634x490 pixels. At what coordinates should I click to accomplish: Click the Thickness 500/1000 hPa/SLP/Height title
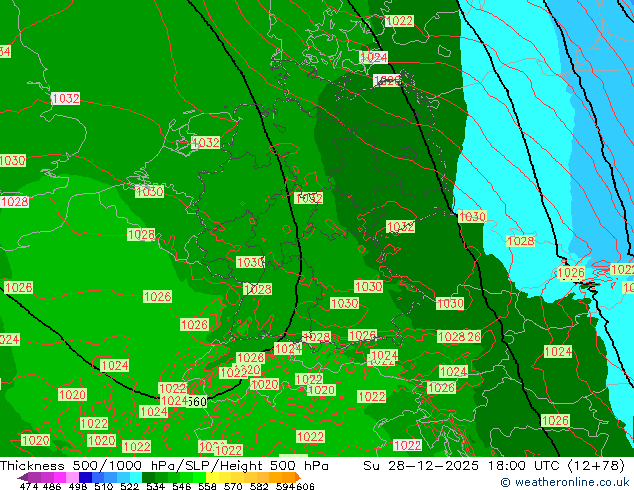[x=164, y=466]
